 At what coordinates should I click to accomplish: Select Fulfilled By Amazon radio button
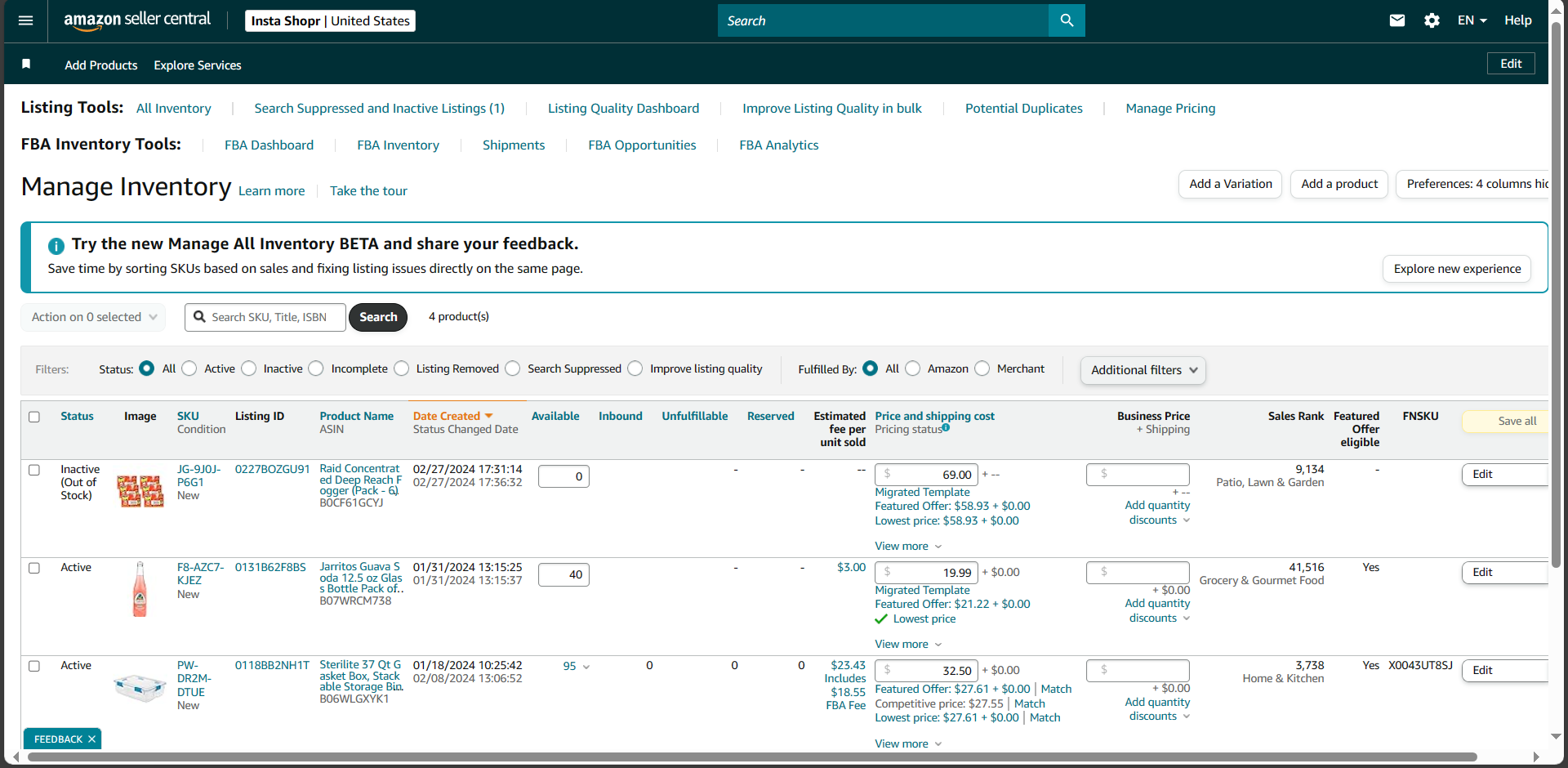pos(913,368)
